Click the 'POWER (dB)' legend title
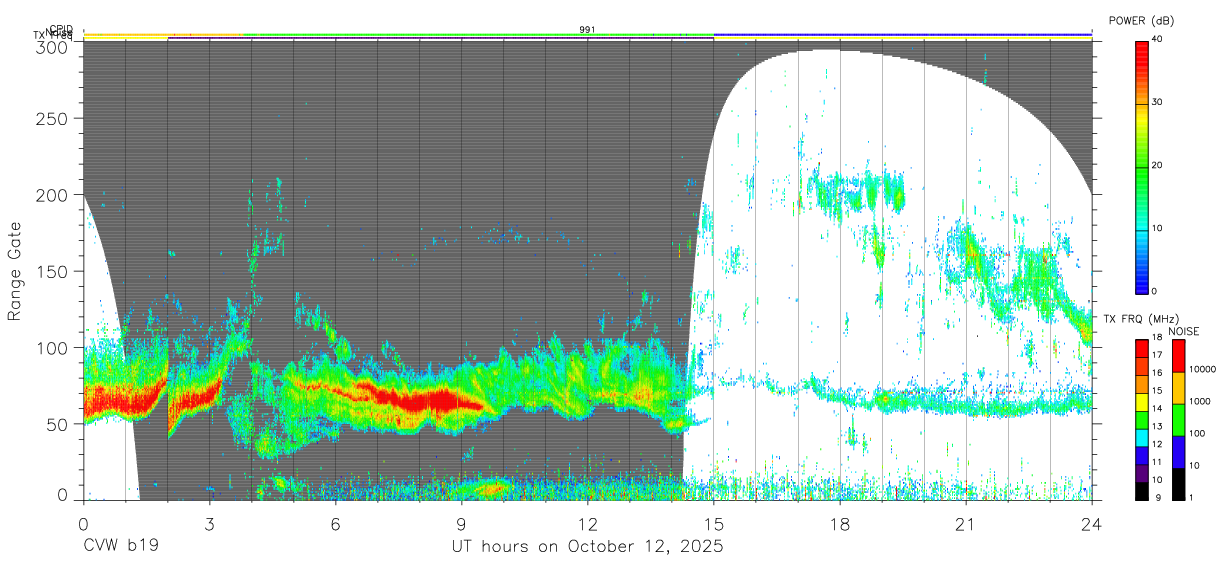1228x567 pixels. pos(1142,20)
